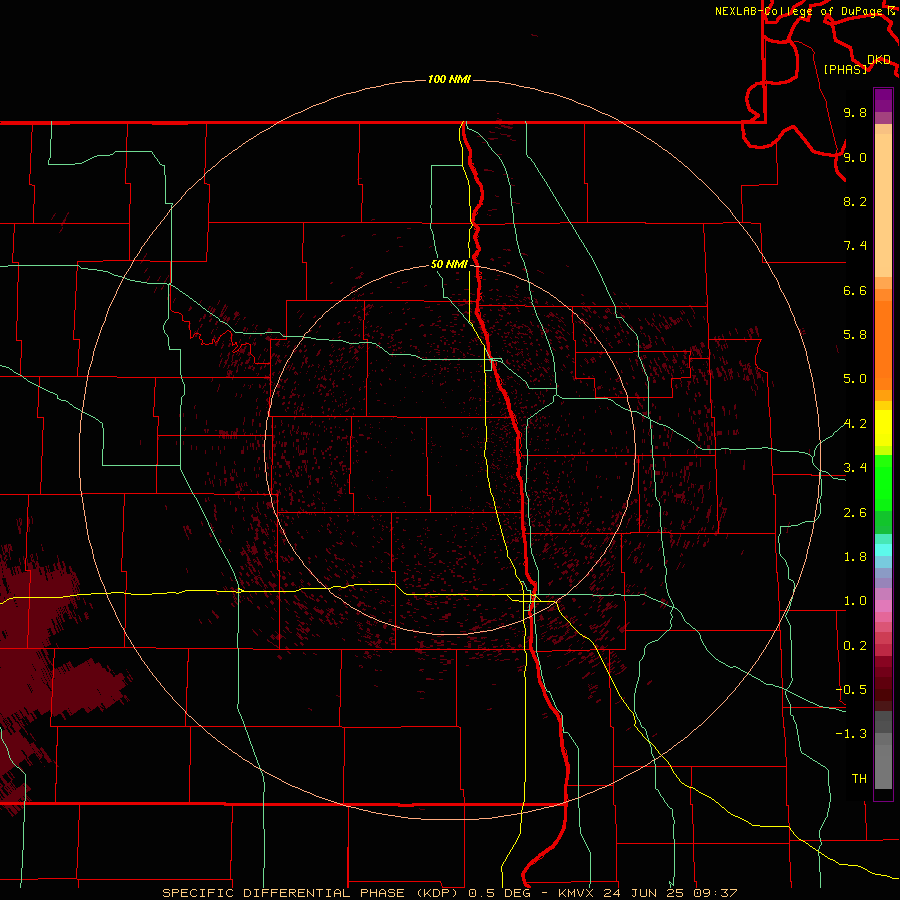Select the peach band of the color scale
This screenshot has width=900, height=900.
[883, 205]
